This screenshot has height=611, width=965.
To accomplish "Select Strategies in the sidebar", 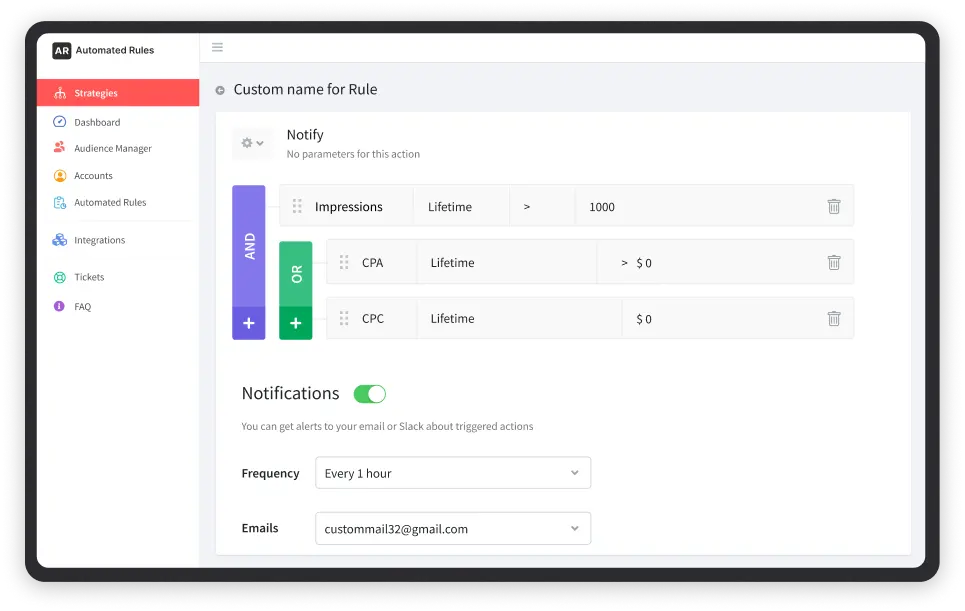I will [x=96, y=93].
